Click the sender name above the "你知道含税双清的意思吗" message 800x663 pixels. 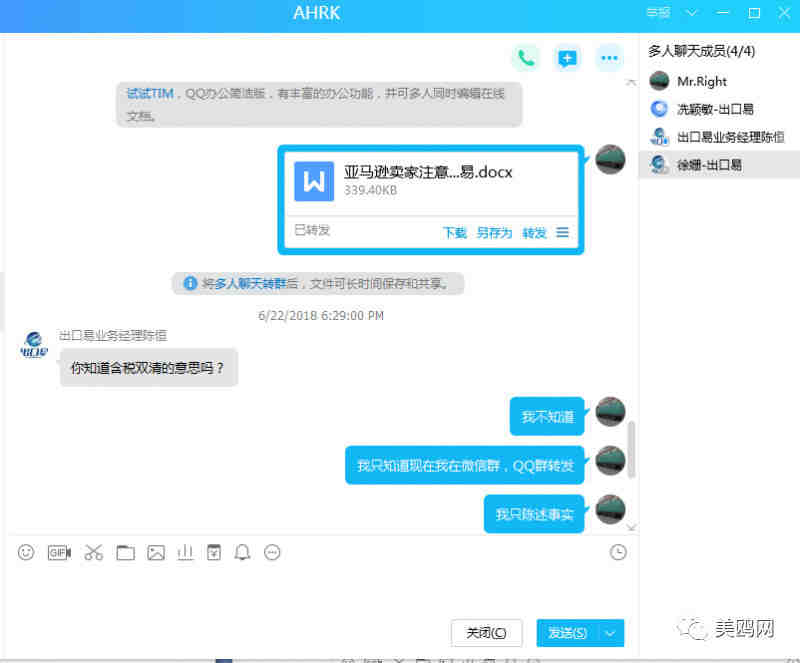tap(113, 335)
